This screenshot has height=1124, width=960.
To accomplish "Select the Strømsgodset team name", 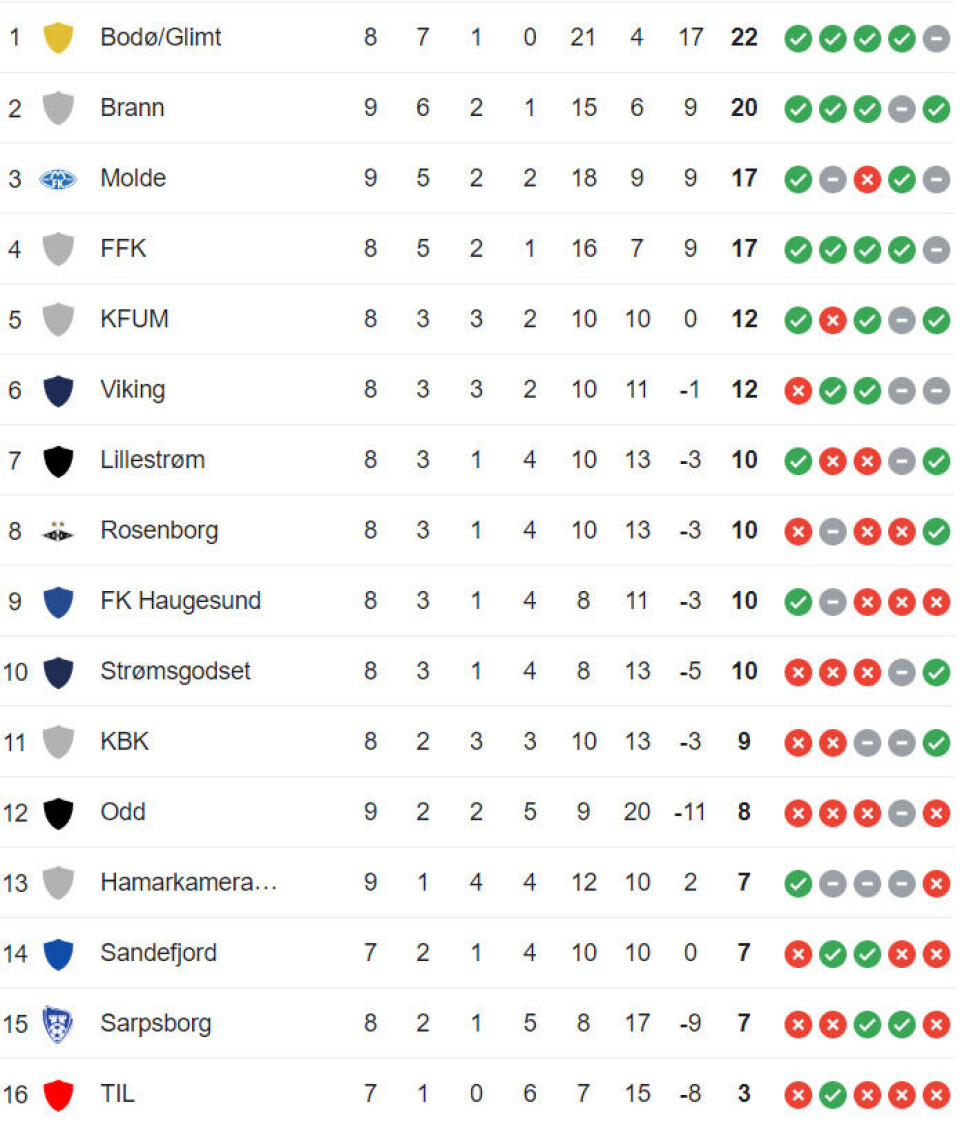I will (x=175, y=672).
